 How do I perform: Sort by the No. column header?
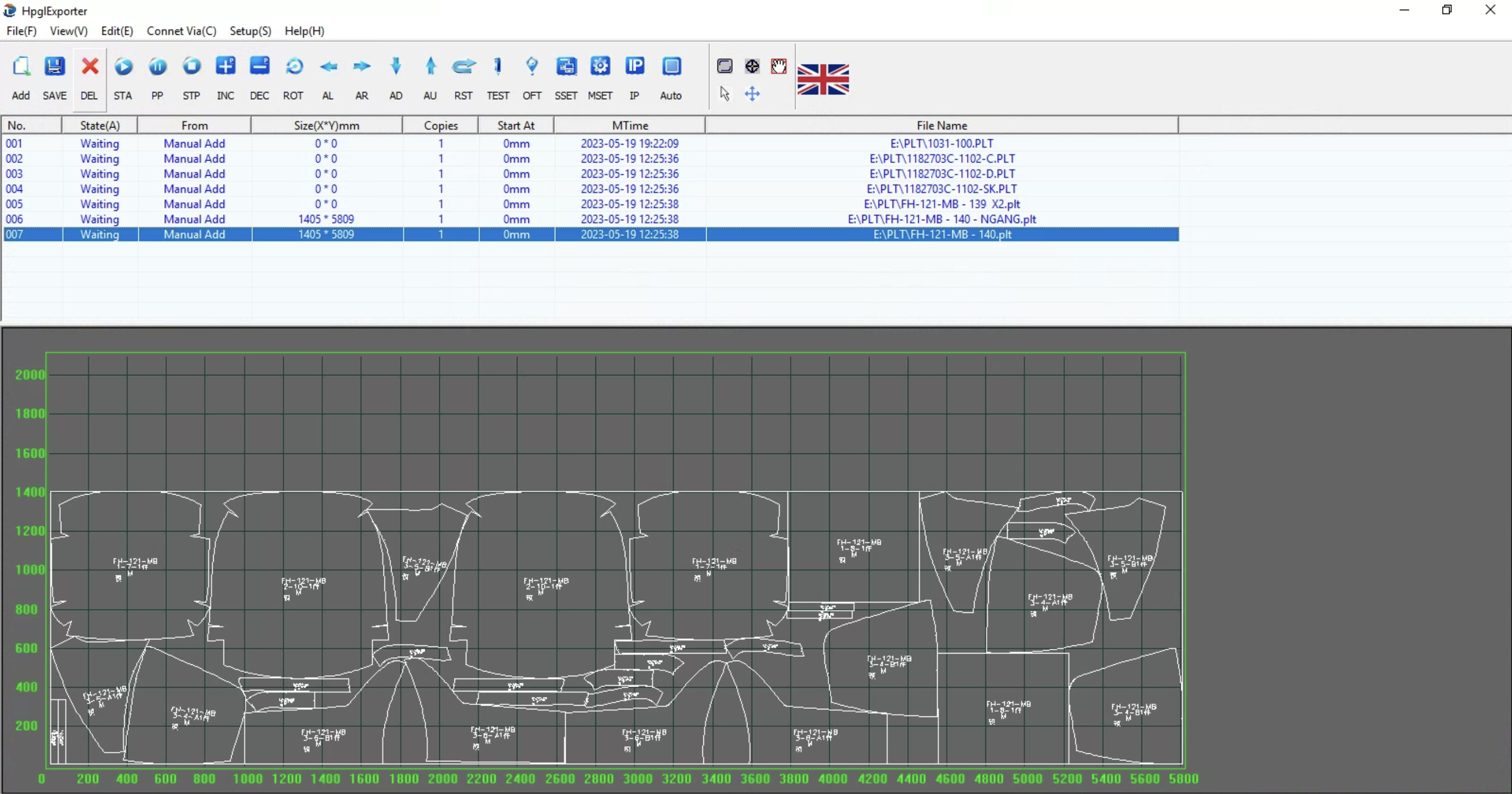[31, 125]
